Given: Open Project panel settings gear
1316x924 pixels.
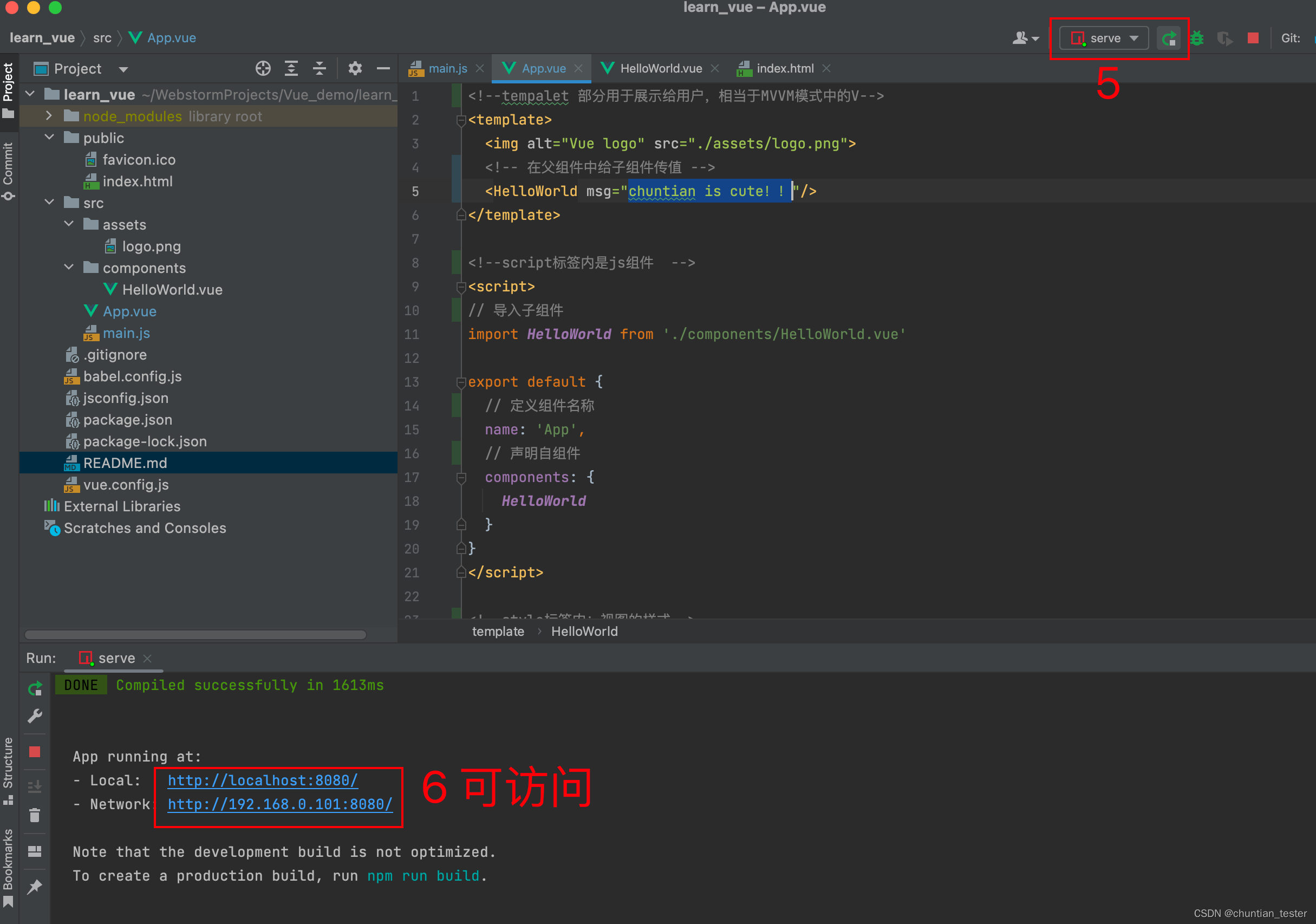Looking at the screenshot, I should click(355, 69).
